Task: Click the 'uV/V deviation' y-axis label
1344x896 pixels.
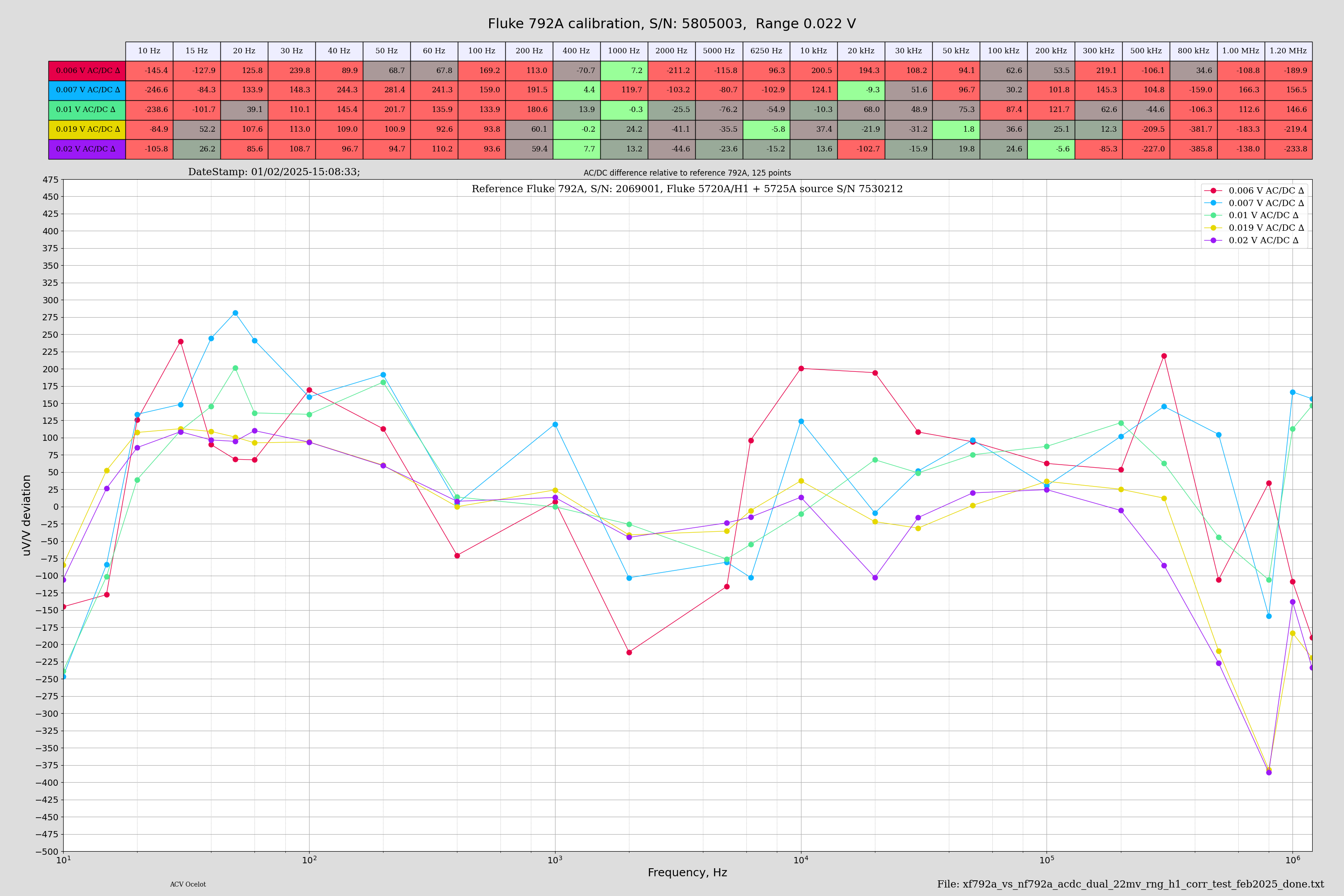Action: click(x=26, y=516)
